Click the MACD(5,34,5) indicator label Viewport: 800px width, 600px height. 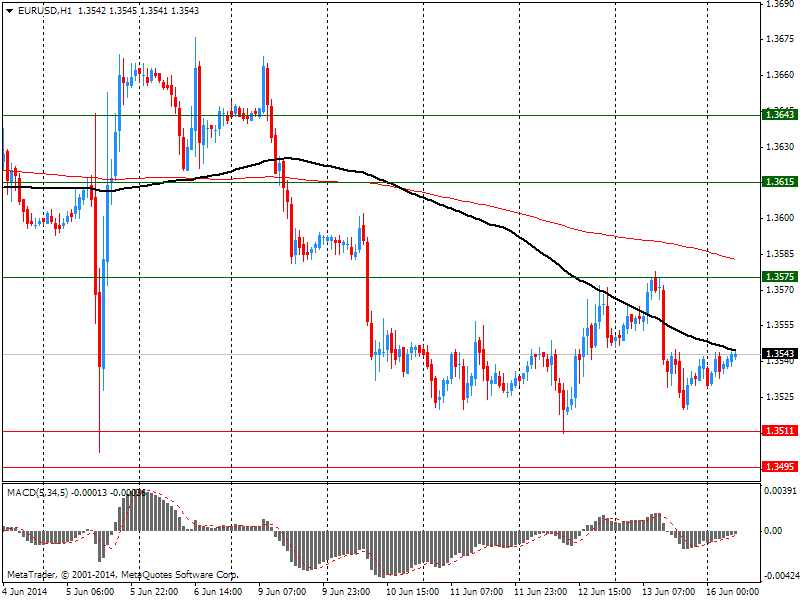click(x=37, y=493)
